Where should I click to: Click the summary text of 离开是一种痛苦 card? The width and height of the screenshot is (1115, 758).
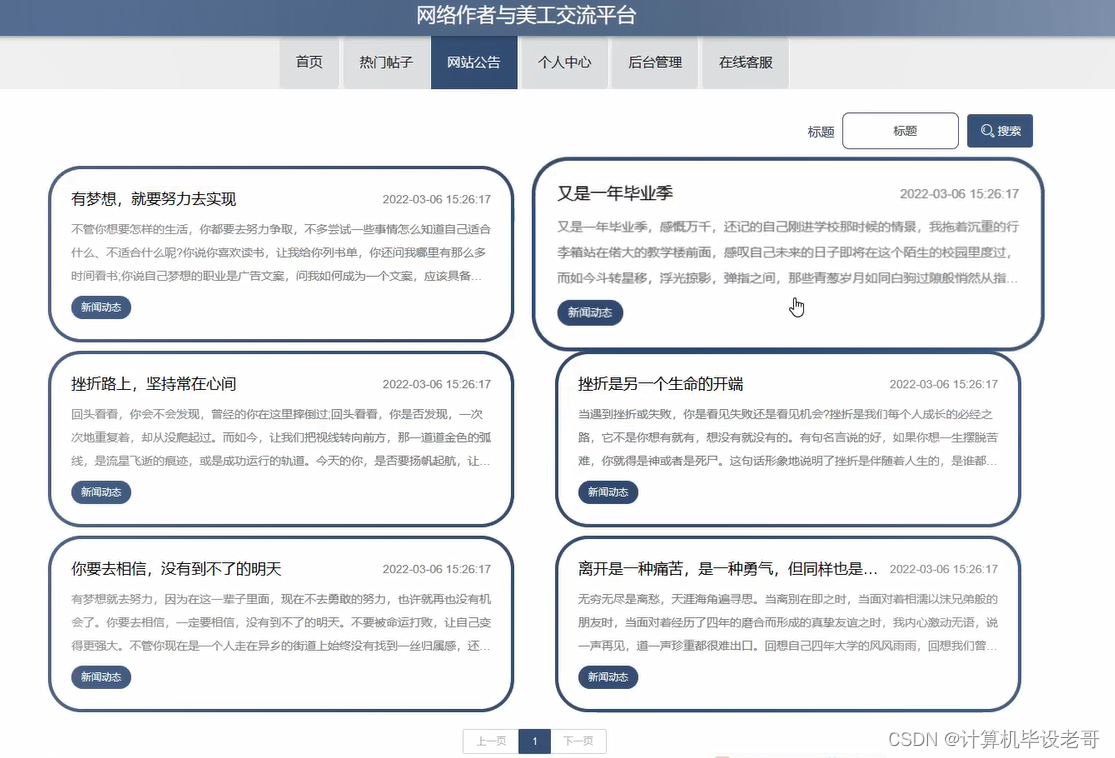(788, 622)
